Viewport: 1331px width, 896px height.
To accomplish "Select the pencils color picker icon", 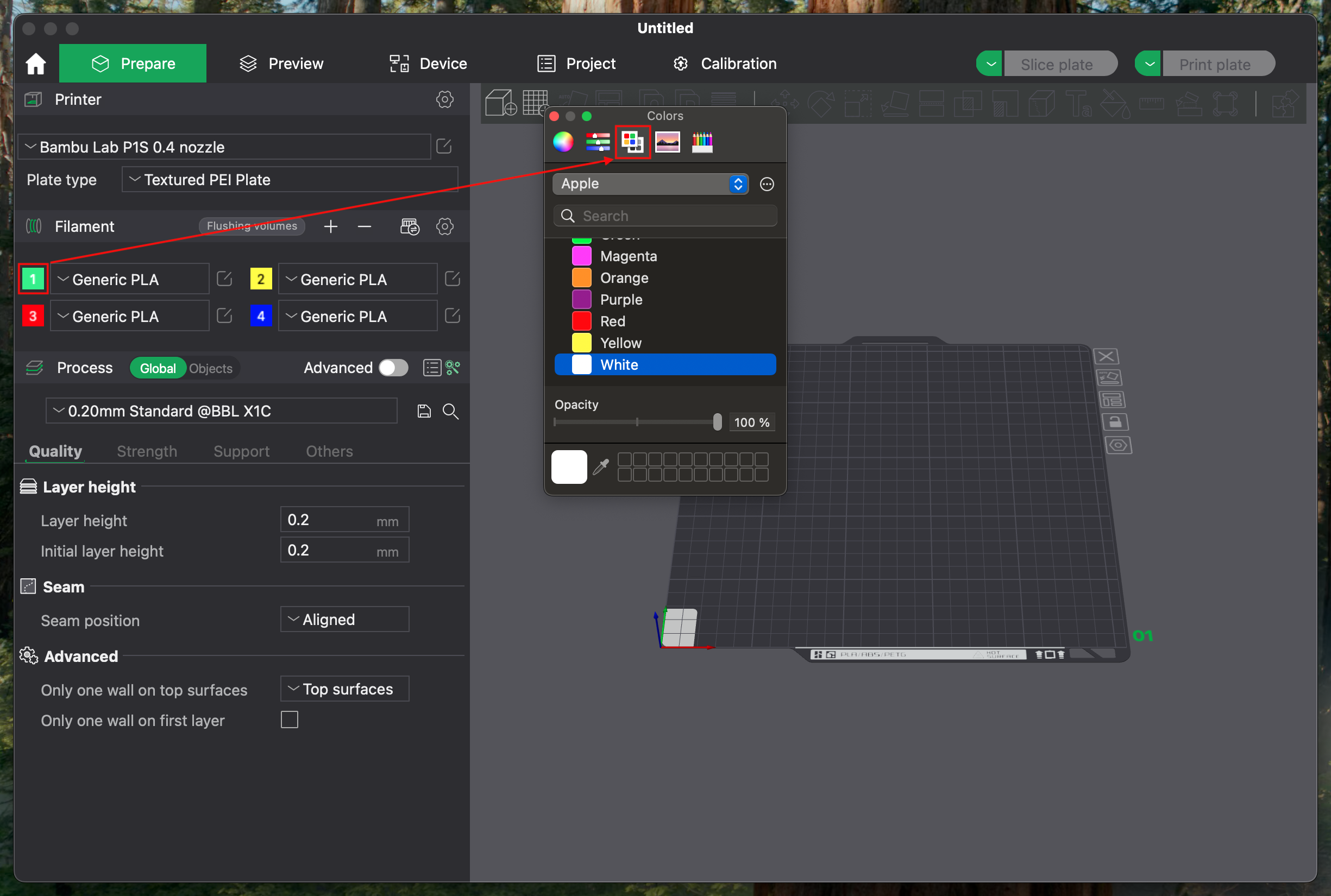I will click(701, 141).
